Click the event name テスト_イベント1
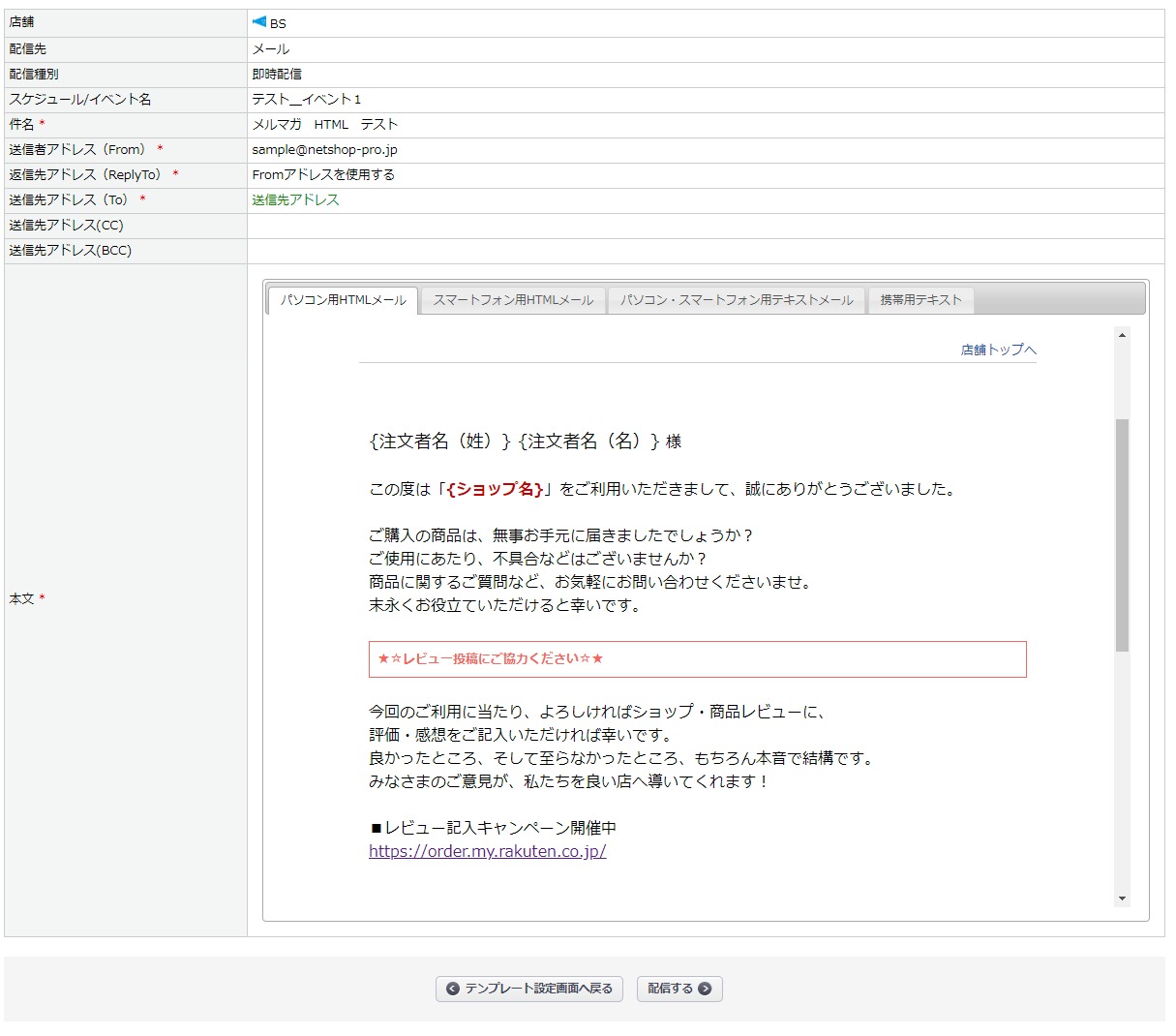 point(306,99)
